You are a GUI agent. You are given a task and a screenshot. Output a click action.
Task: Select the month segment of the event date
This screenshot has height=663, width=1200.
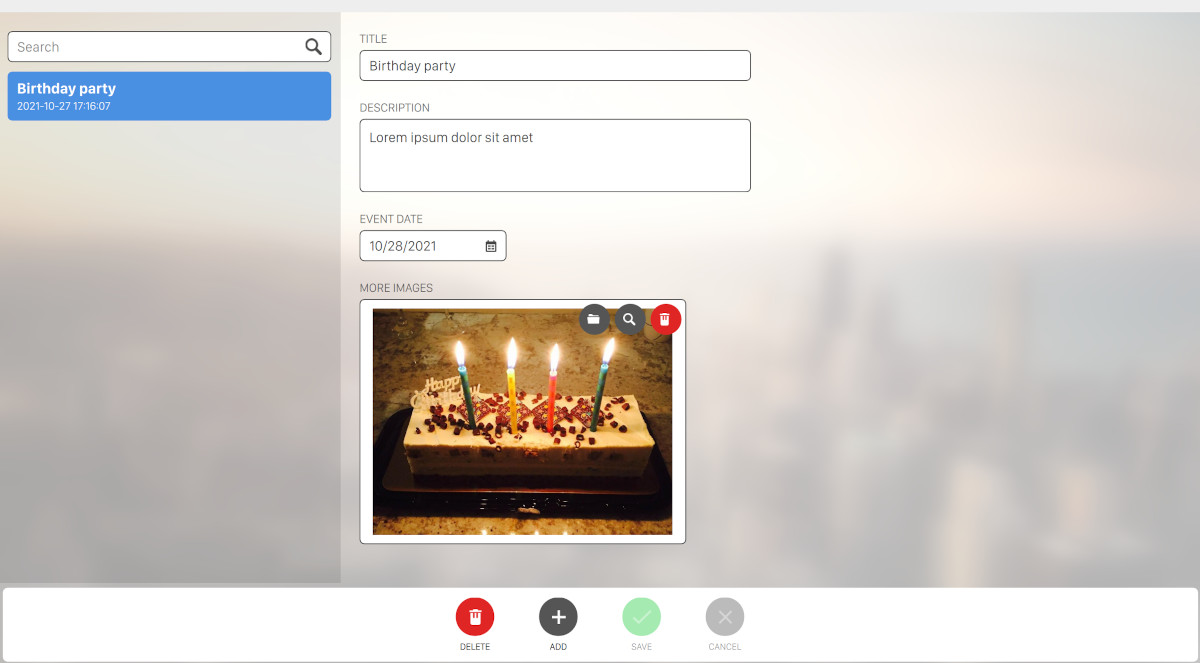point(377,246)
